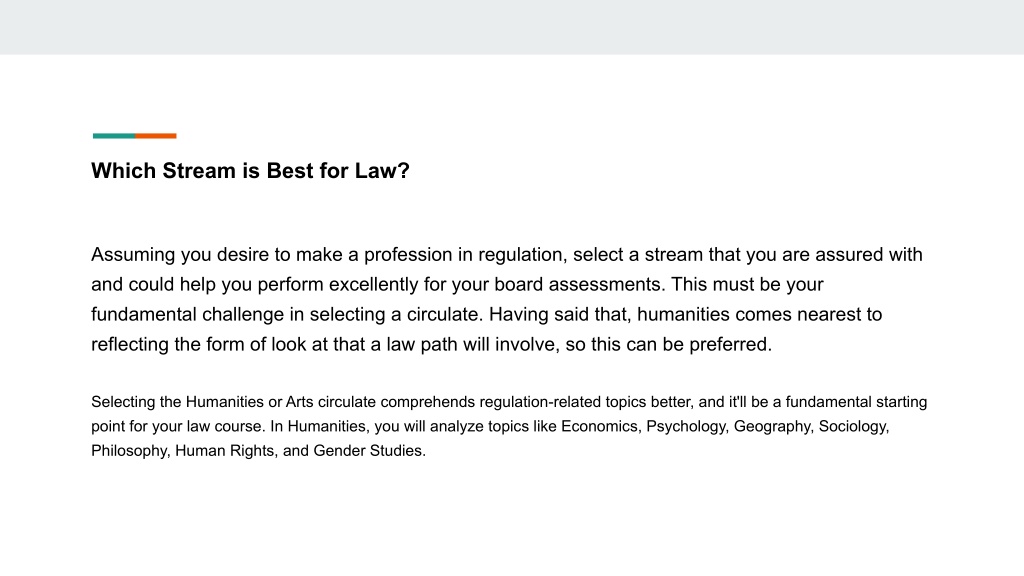Click the word "Philosophy," on the last line

click(x=131, y=451)
